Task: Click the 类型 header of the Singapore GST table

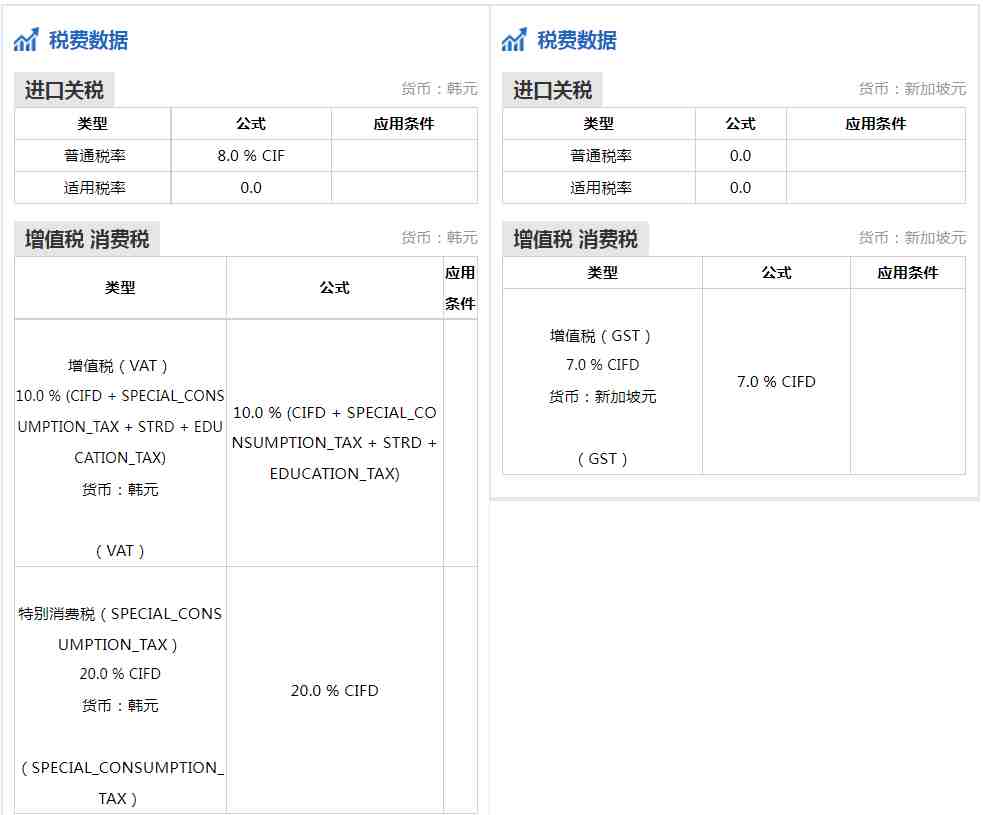Action: (602, 273)
